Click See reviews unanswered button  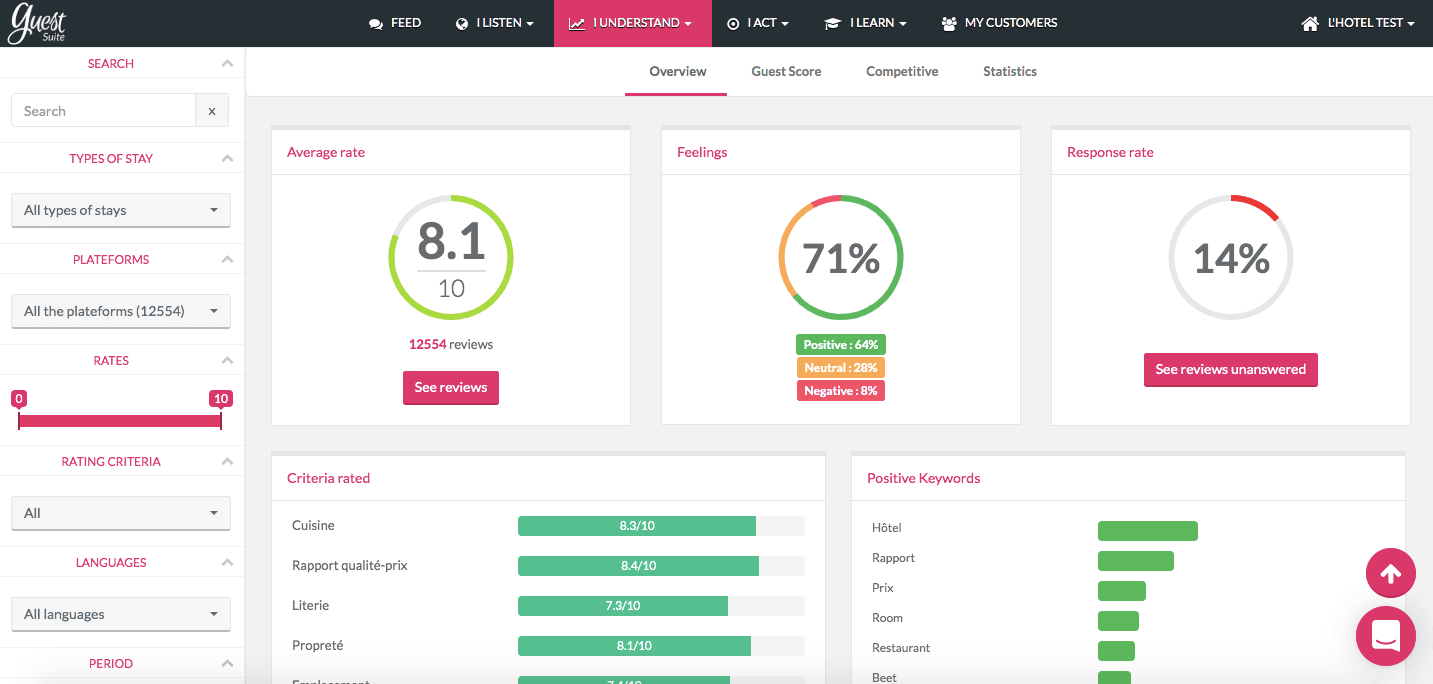(1230, 369)
